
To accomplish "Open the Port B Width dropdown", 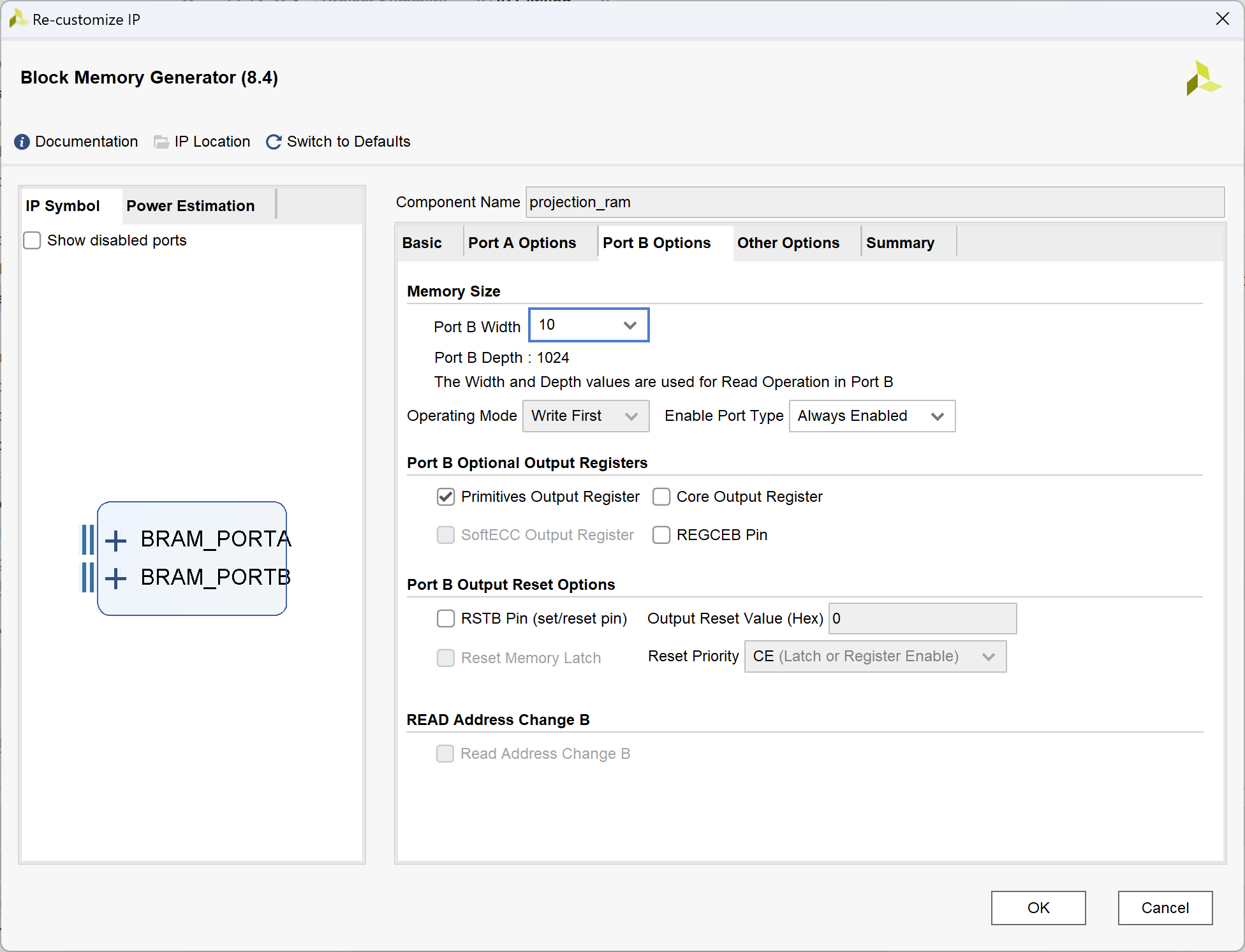I will click(x=588, y=325).
